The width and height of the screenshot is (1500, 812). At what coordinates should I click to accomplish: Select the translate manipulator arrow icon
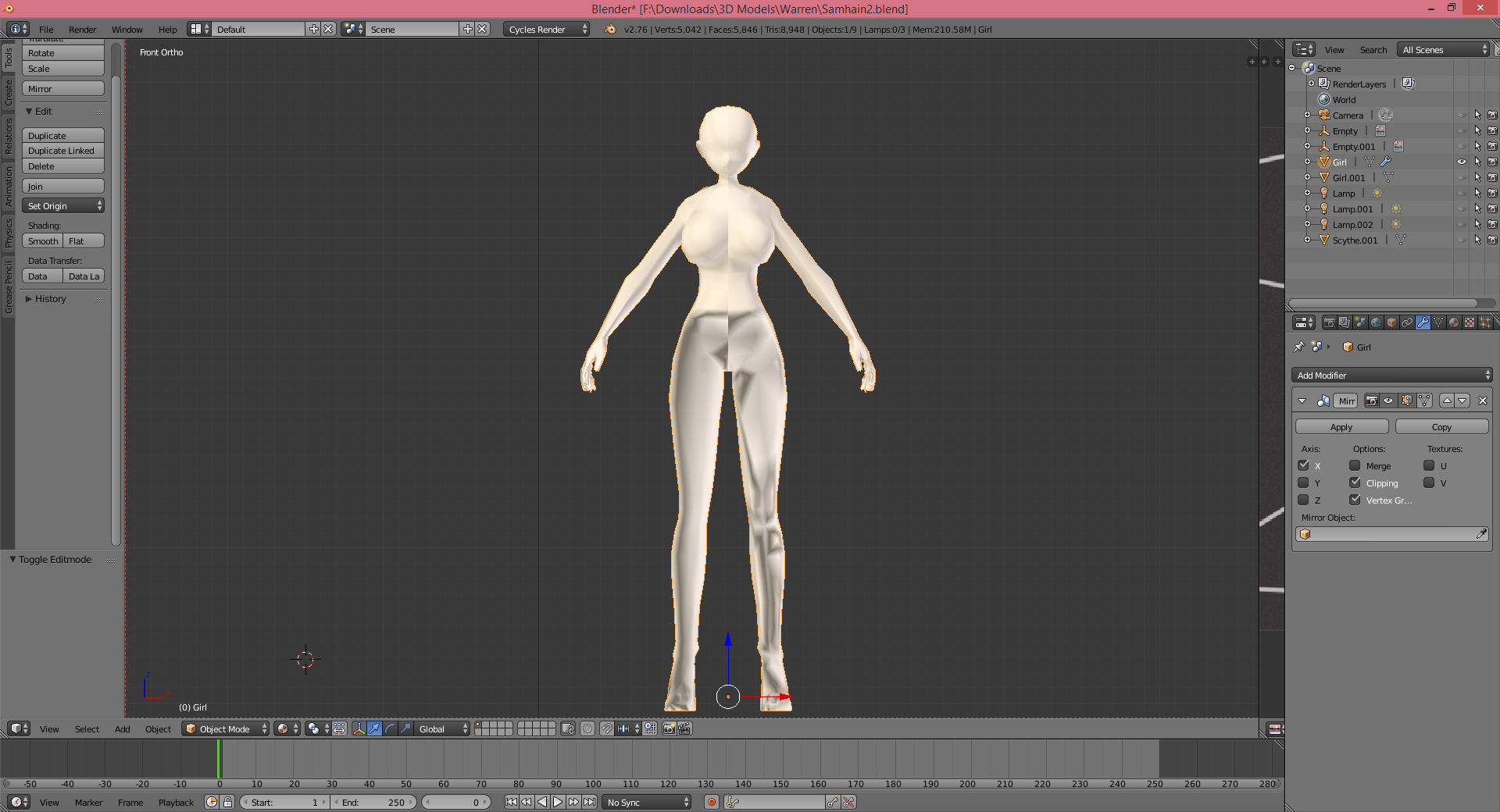374,728
